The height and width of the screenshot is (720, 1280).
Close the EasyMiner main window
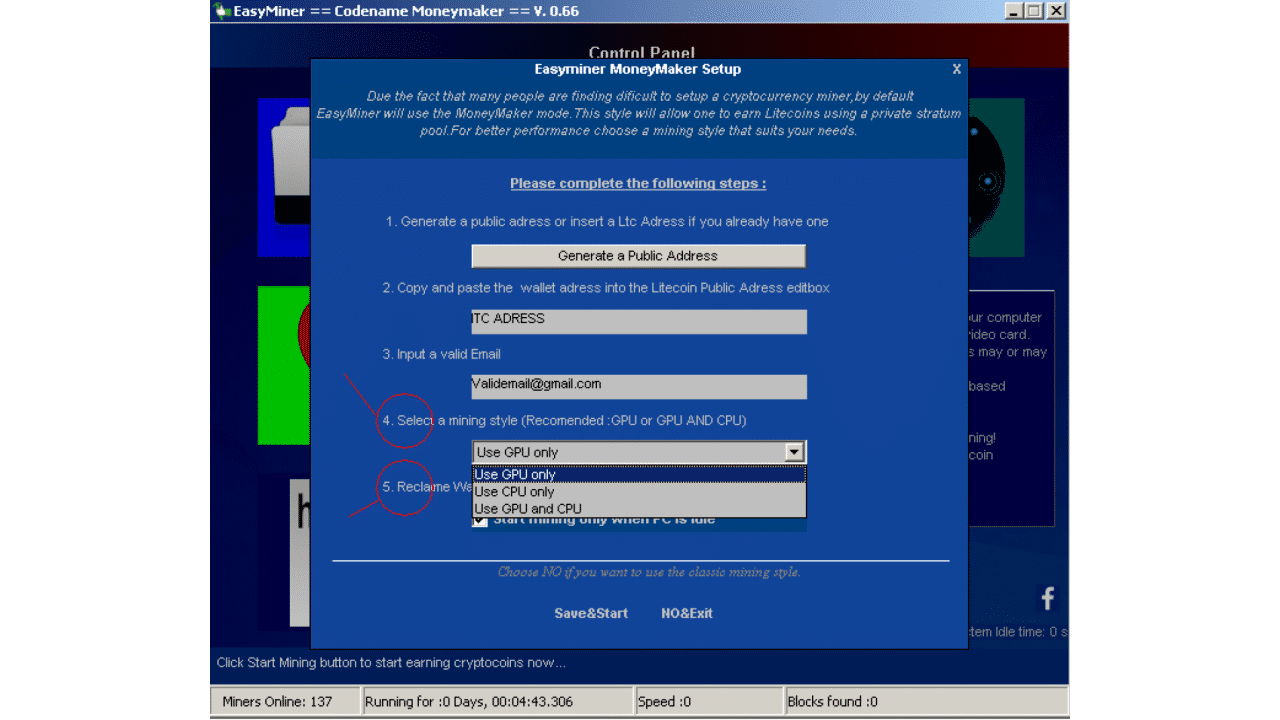1056,11
